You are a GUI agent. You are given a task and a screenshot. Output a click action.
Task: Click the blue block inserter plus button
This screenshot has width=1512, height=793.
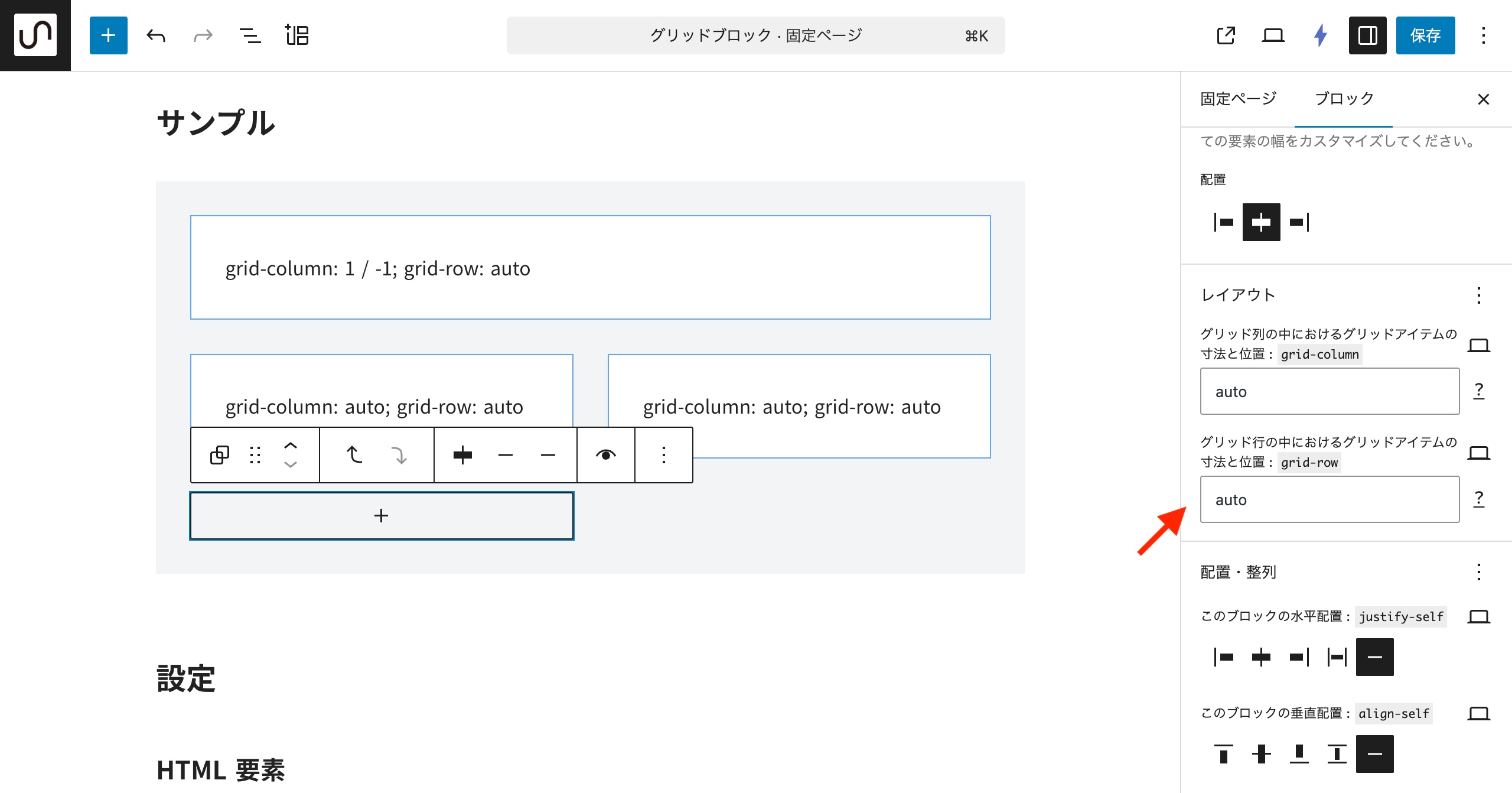coord(108,35)
